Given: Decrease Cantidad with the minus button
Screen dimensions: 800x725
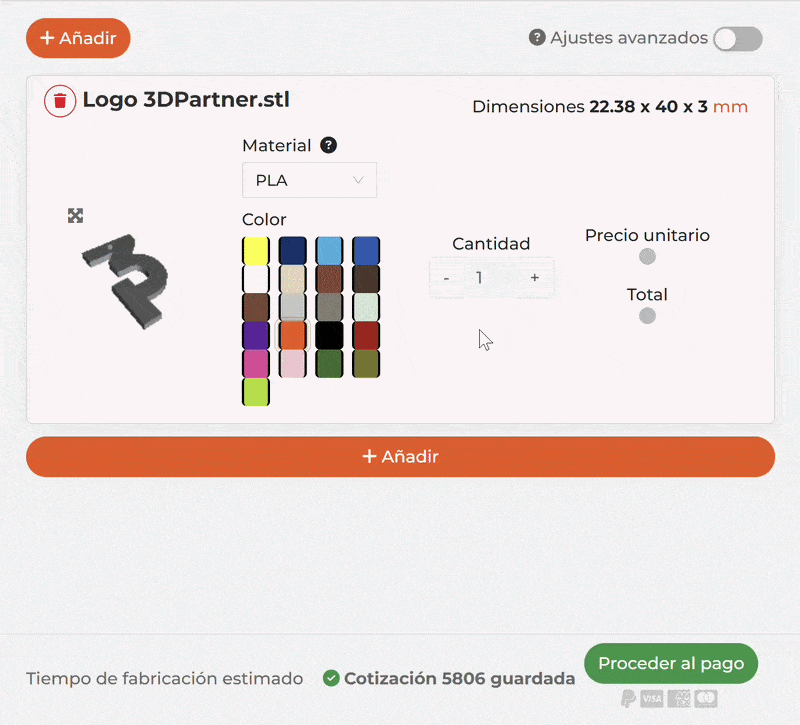Looking at the screenshot, I should click(446, 278).
